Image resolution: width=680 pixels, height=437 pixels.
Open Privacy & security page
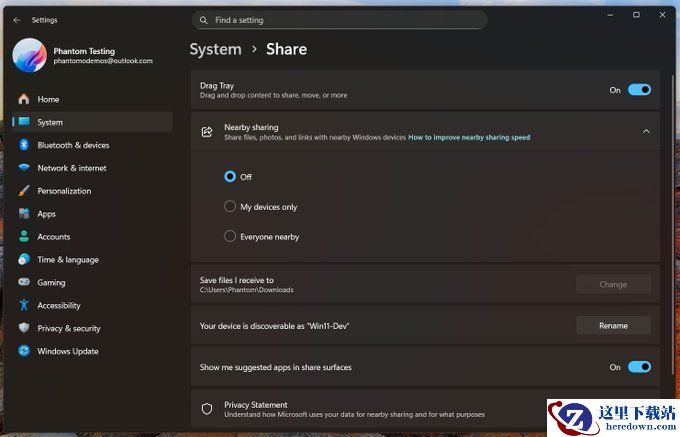click(x=92, y=328)
